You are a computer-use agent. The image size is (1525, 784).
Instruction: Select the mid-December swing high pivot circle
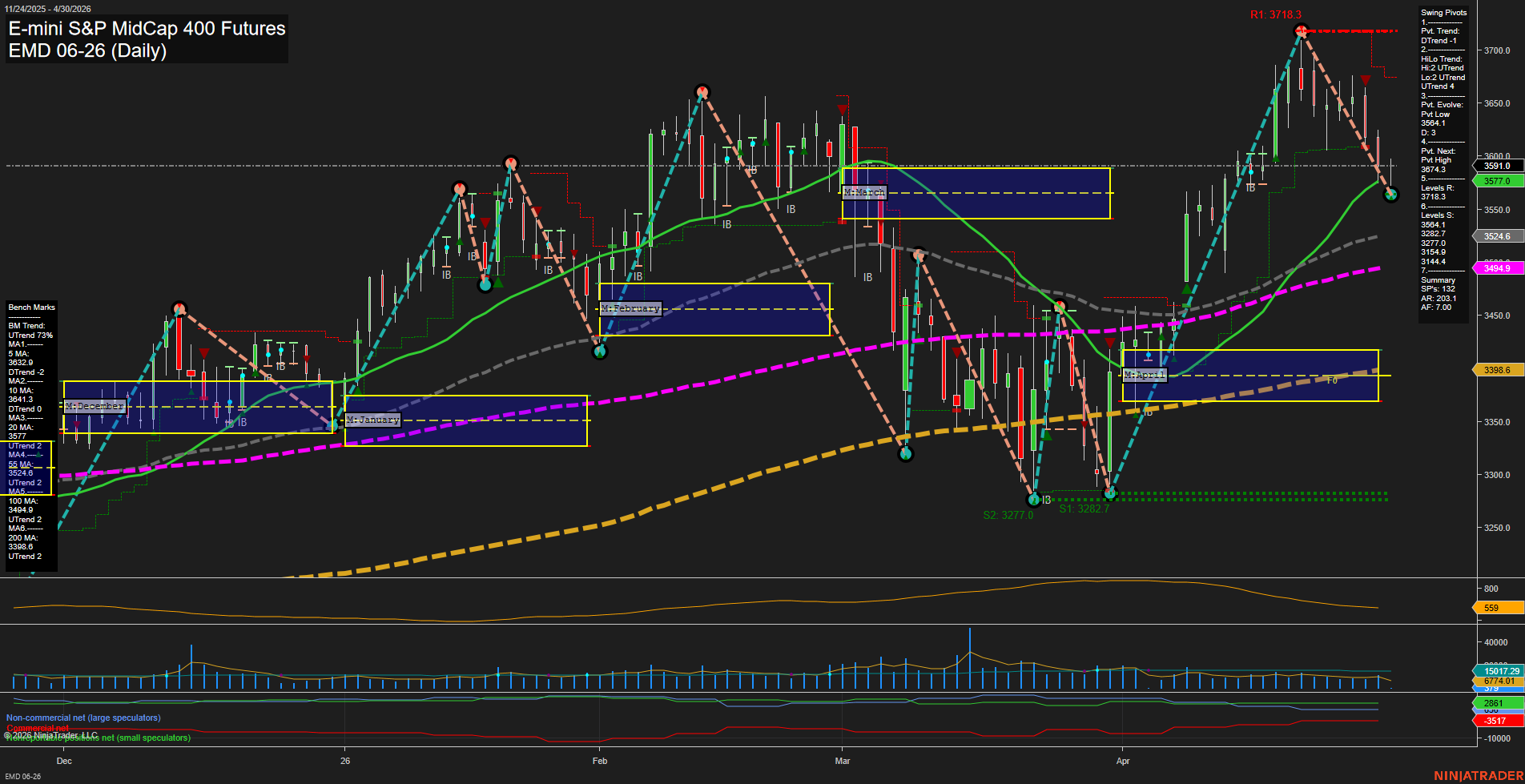point(179,308)
